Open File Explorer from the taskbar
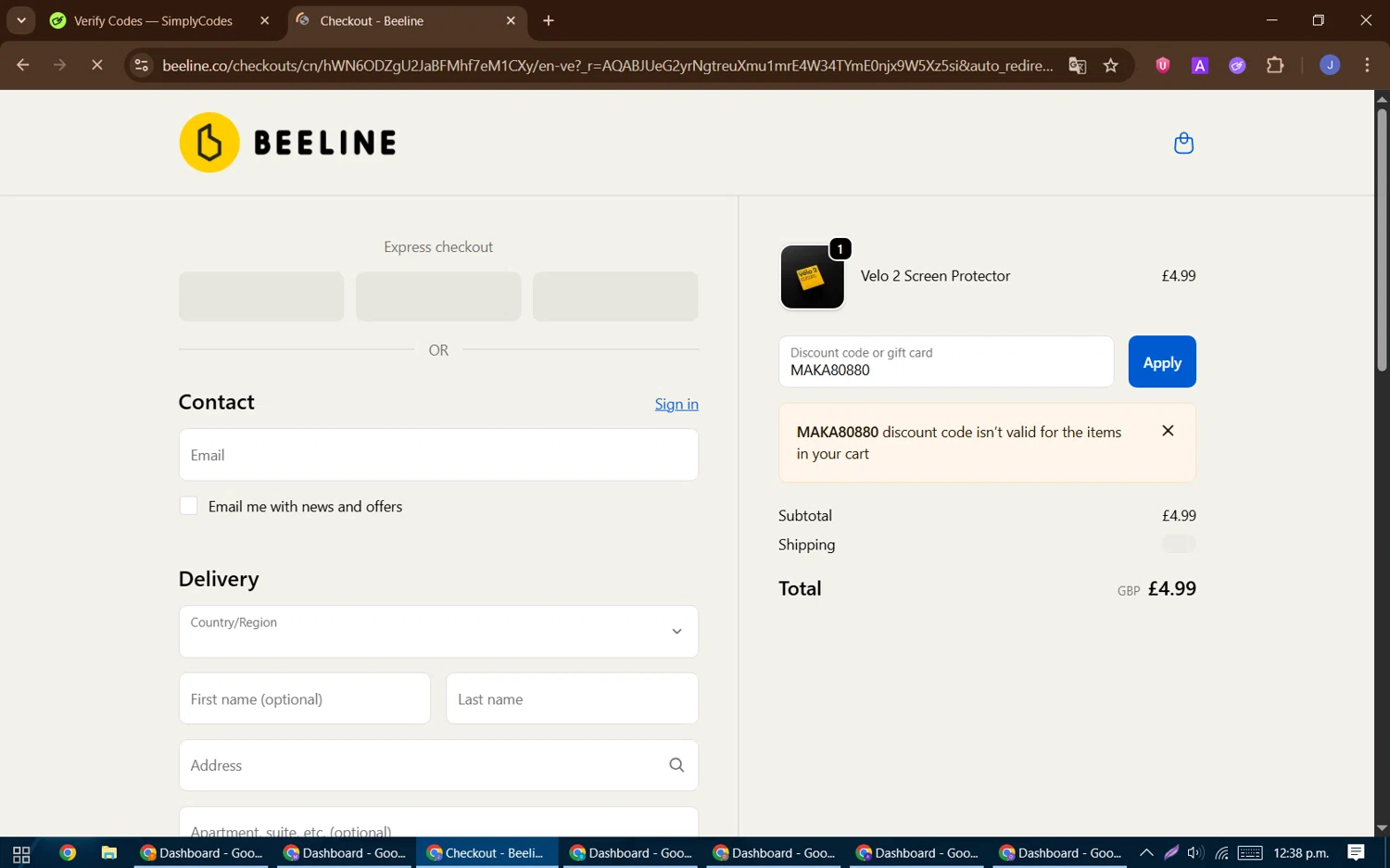1390x868 pixels. coord(109,853)
